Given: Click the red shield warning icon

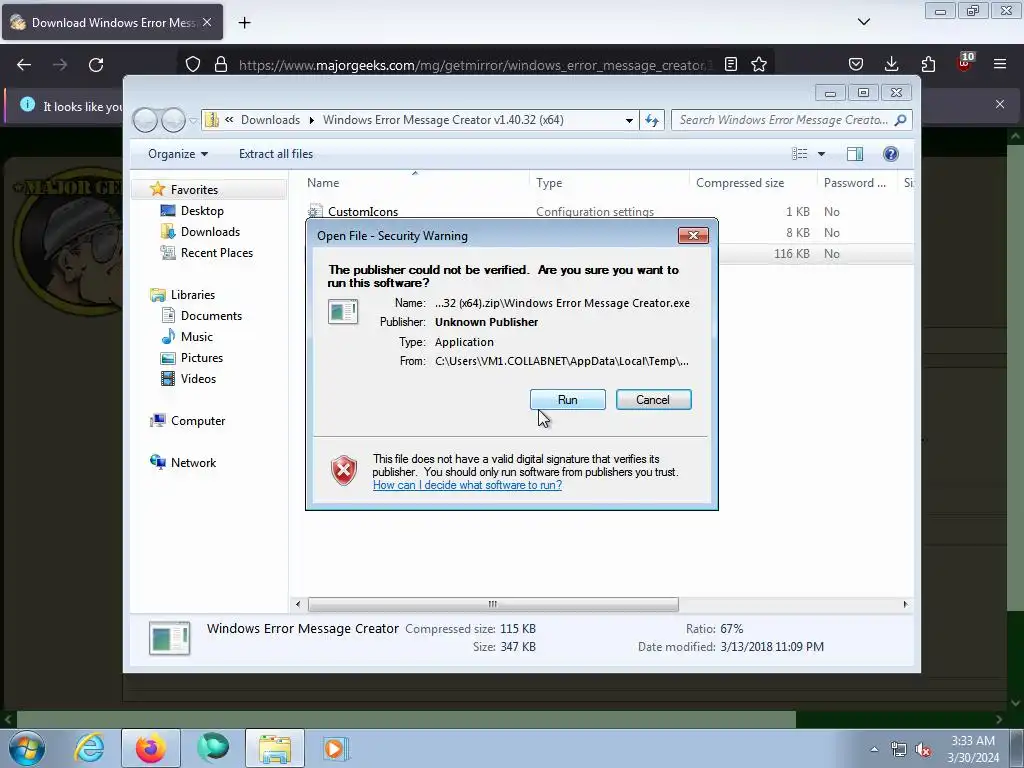Looking at the screenshot, I should [x=344, y=470].
